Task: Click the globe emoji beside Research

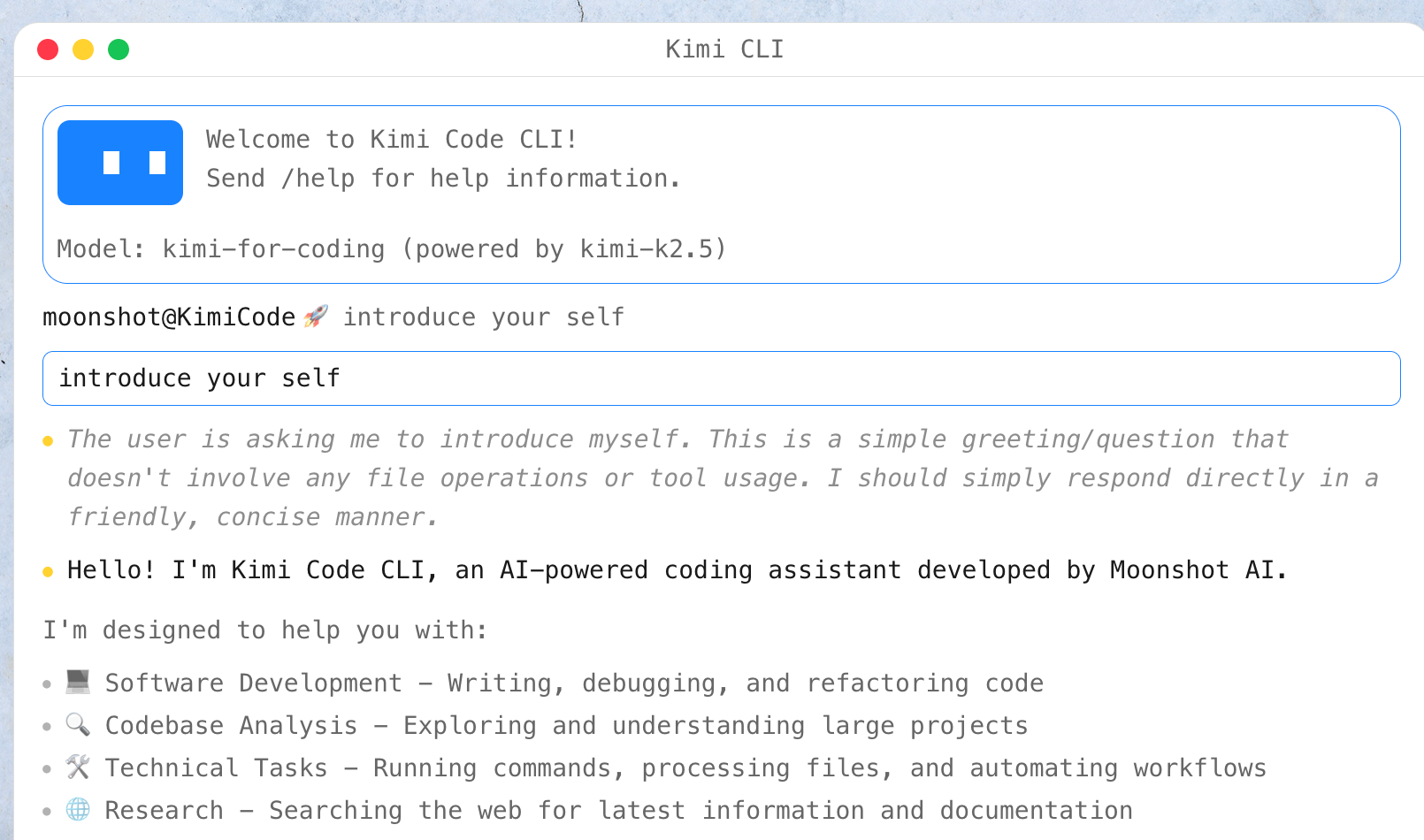Action: pos(78,809)
